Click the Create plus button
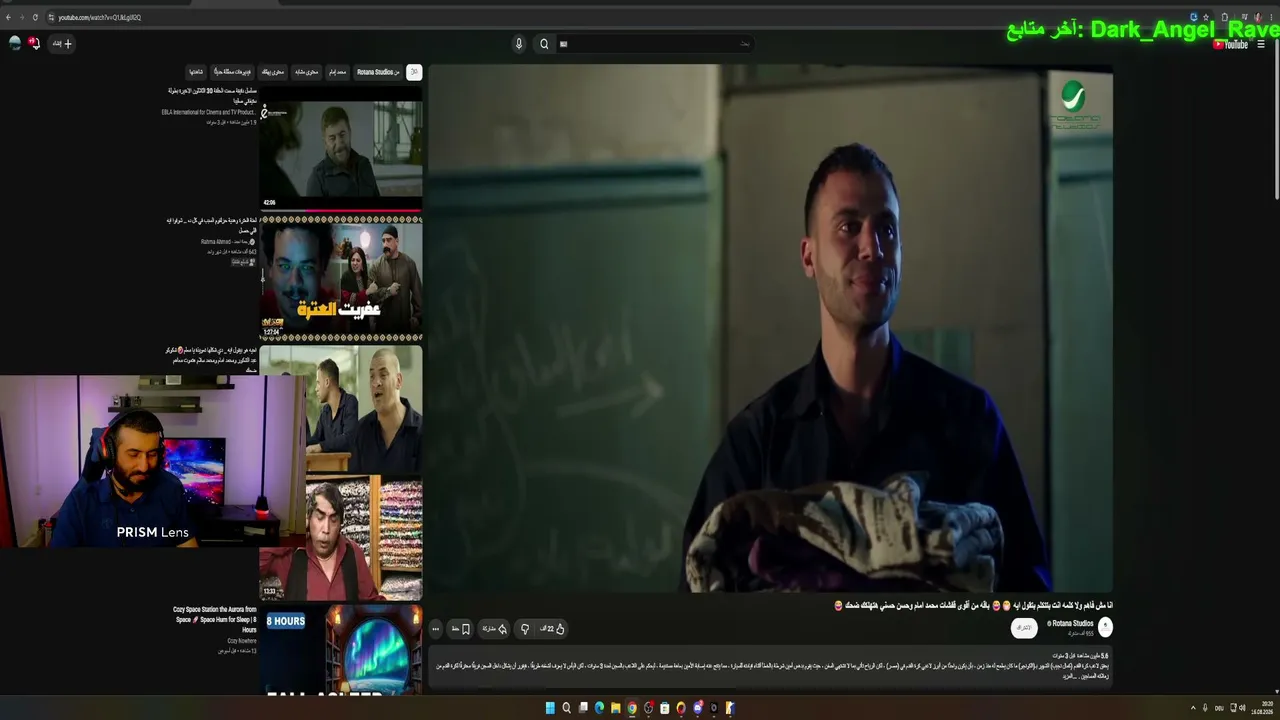Screen dimensions: 1280x720 pyautogui.click(x=62, y=44)
